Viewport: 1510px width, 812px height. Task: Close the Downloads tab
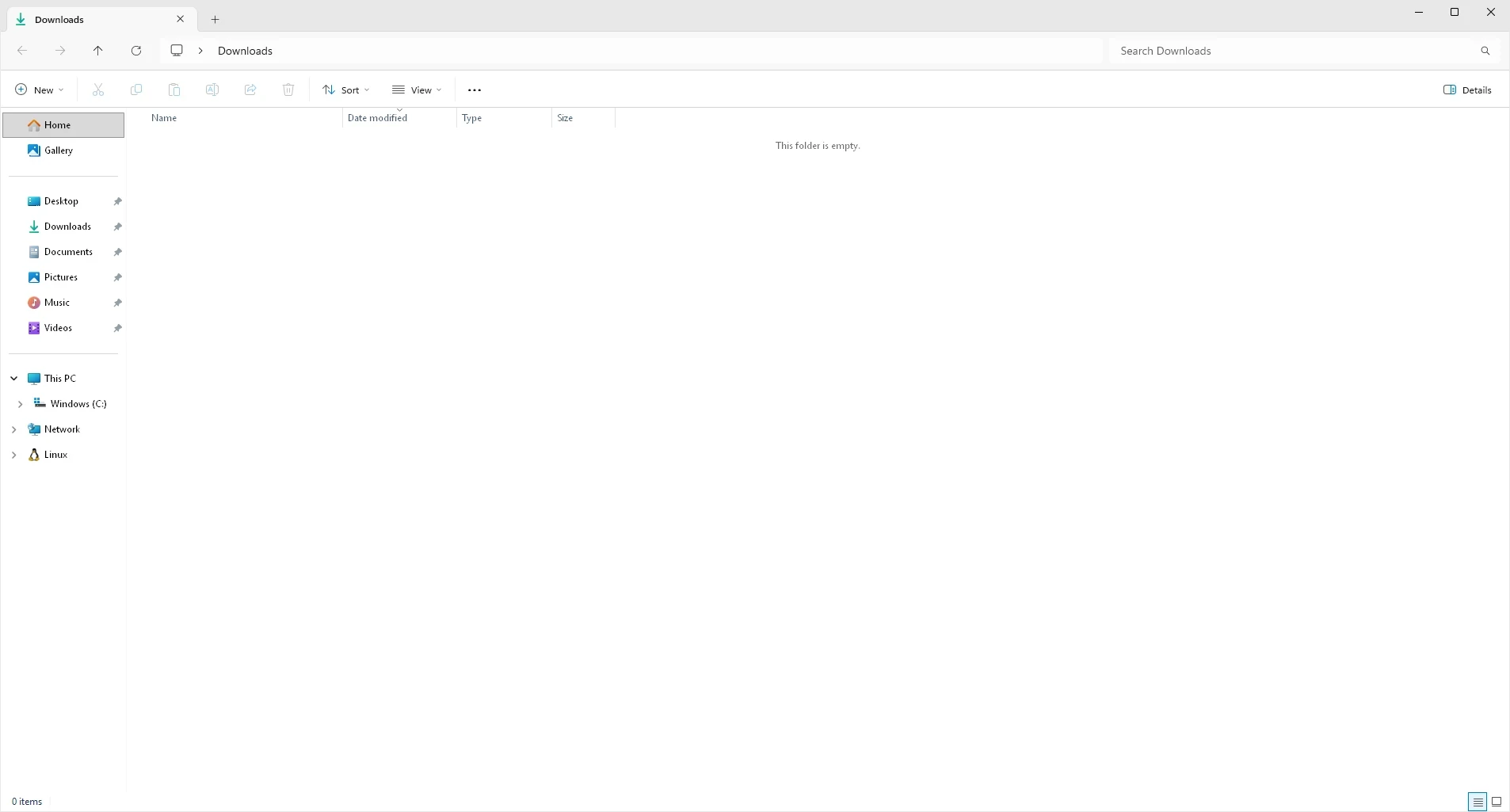tap(180, 19)
